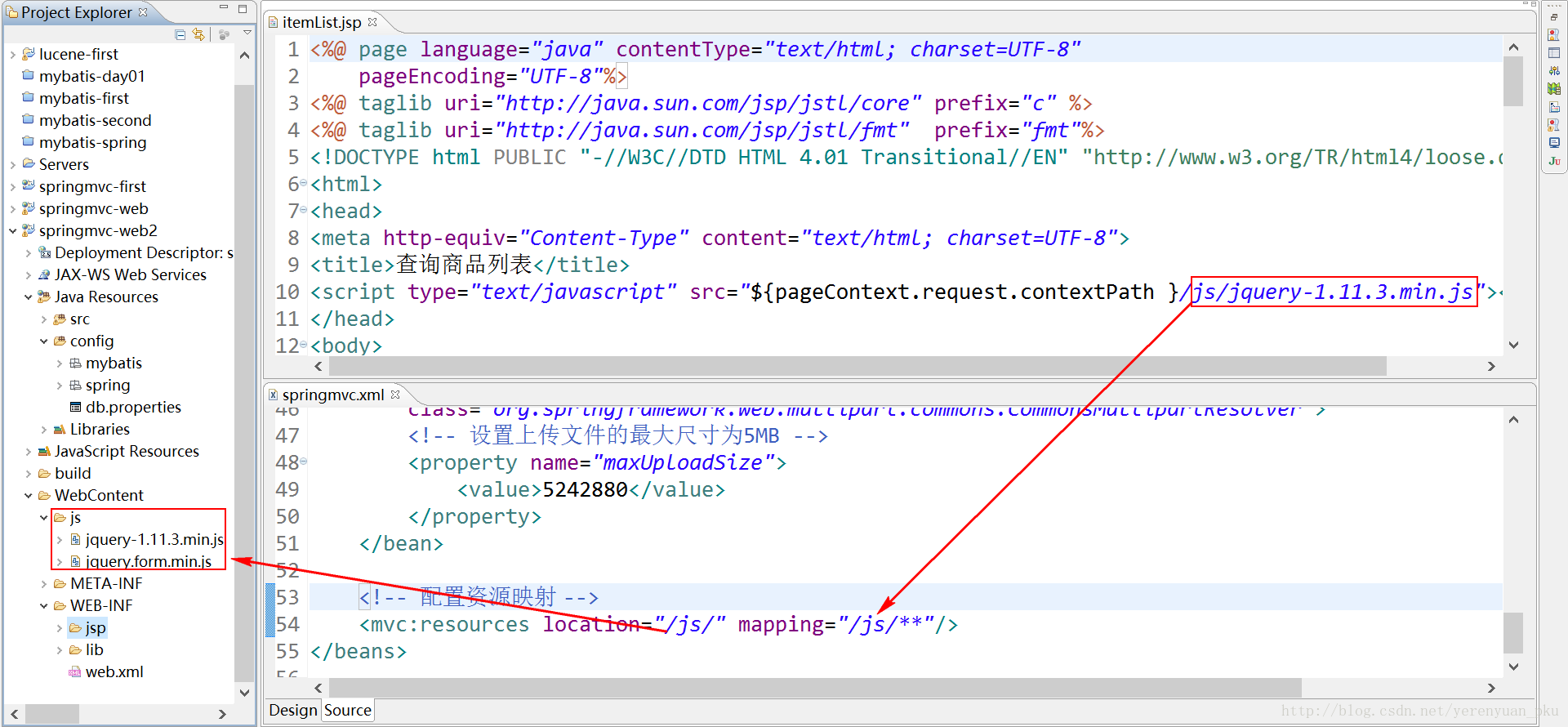Expand the spring package under config
The height and width of the screenshot is (727, 1568).
pyautogui.click(x=60, y=385)
